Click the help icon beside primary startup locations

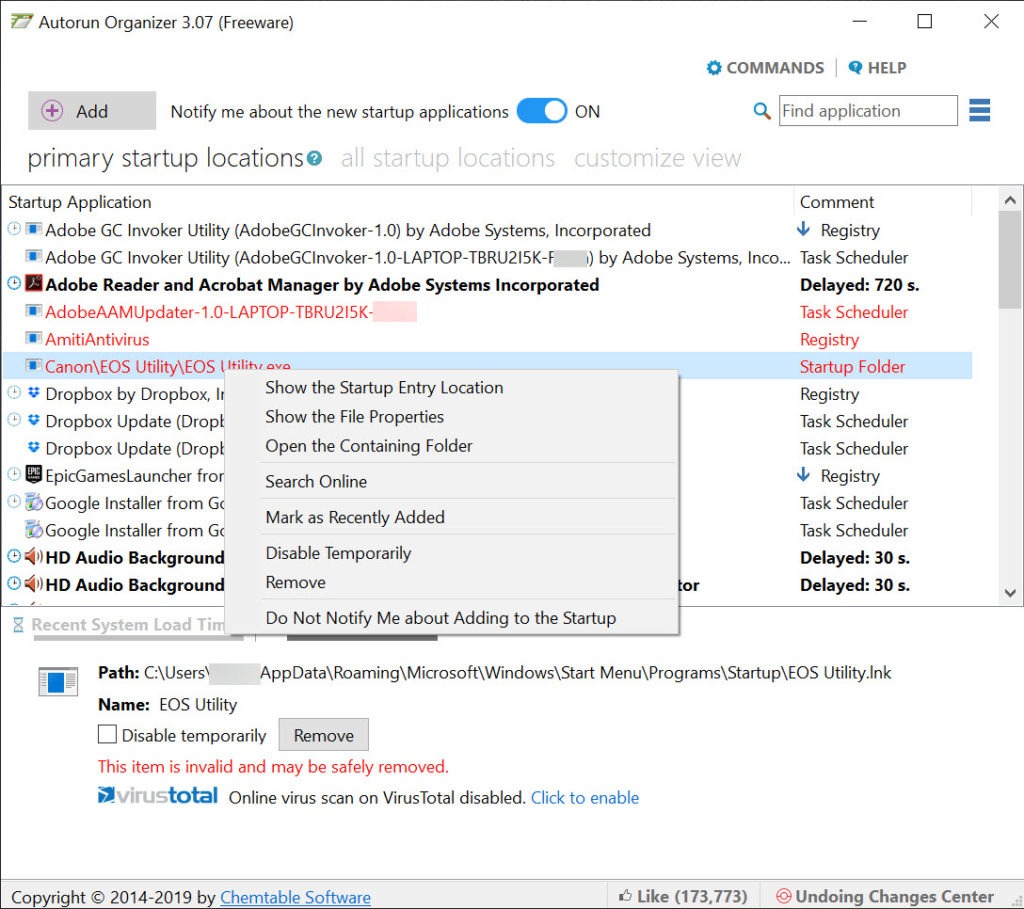click(x=314, y=159)
